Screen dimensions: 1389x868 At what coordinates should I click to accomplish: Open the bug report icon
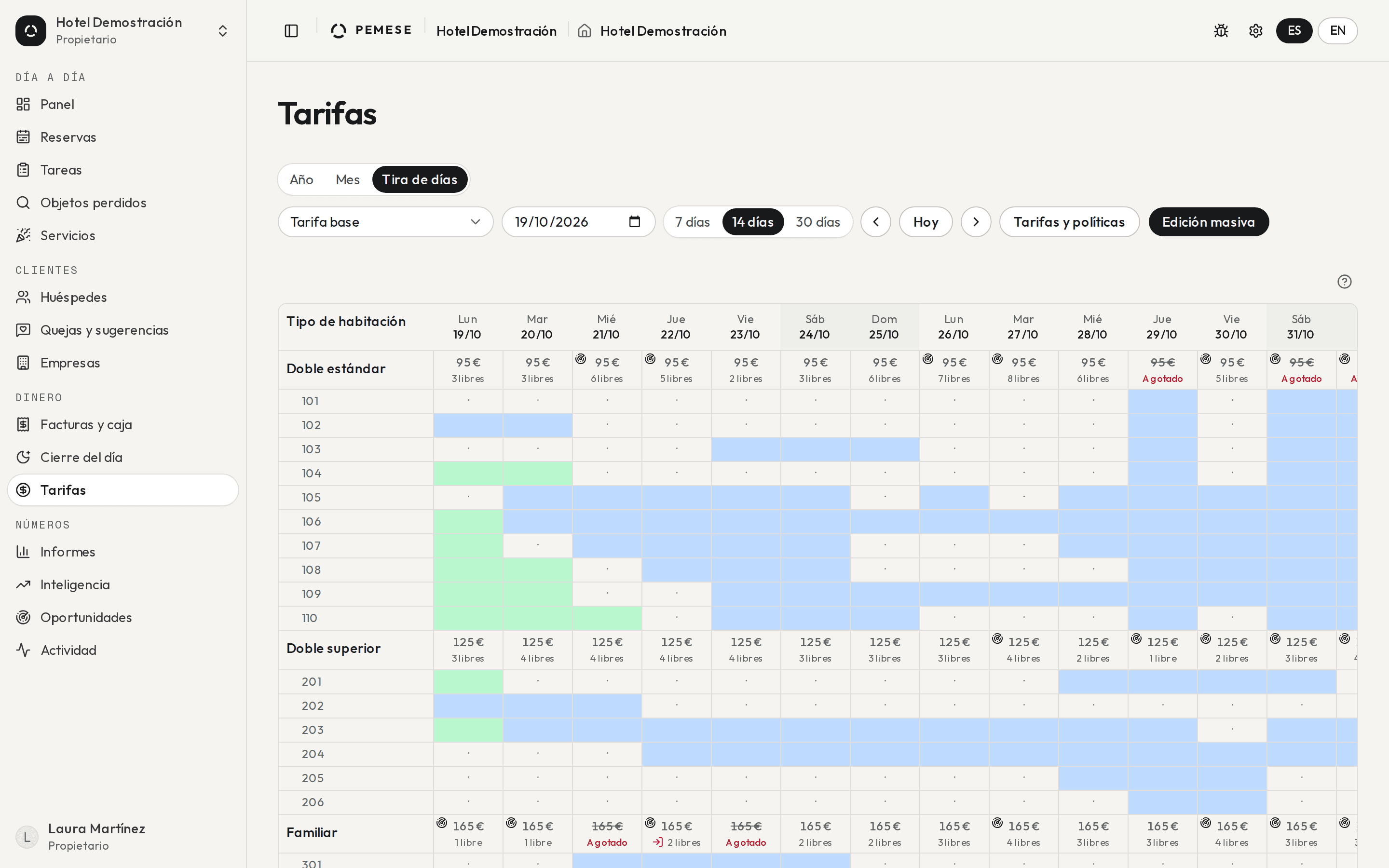1221,31
